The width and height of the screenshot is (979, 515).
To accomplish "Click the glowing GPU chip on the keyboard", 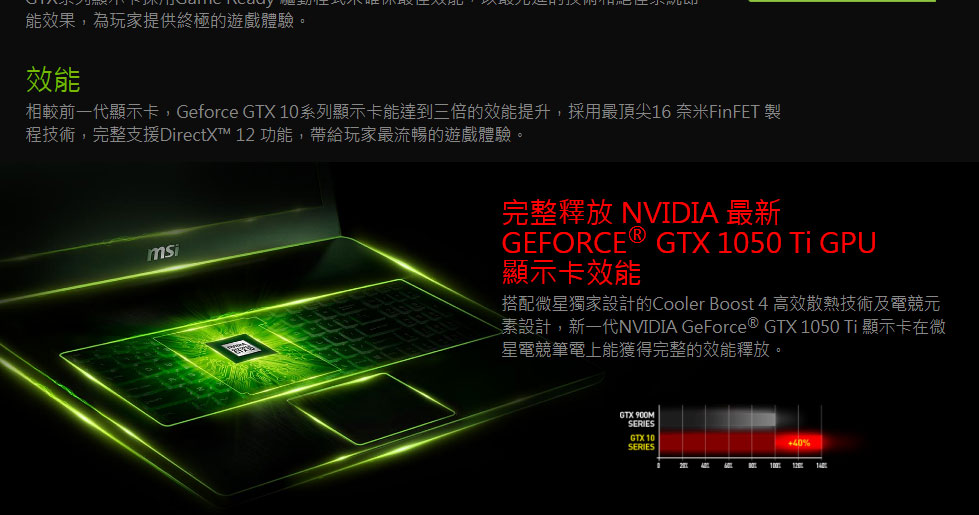I will [x=240, y=350].
